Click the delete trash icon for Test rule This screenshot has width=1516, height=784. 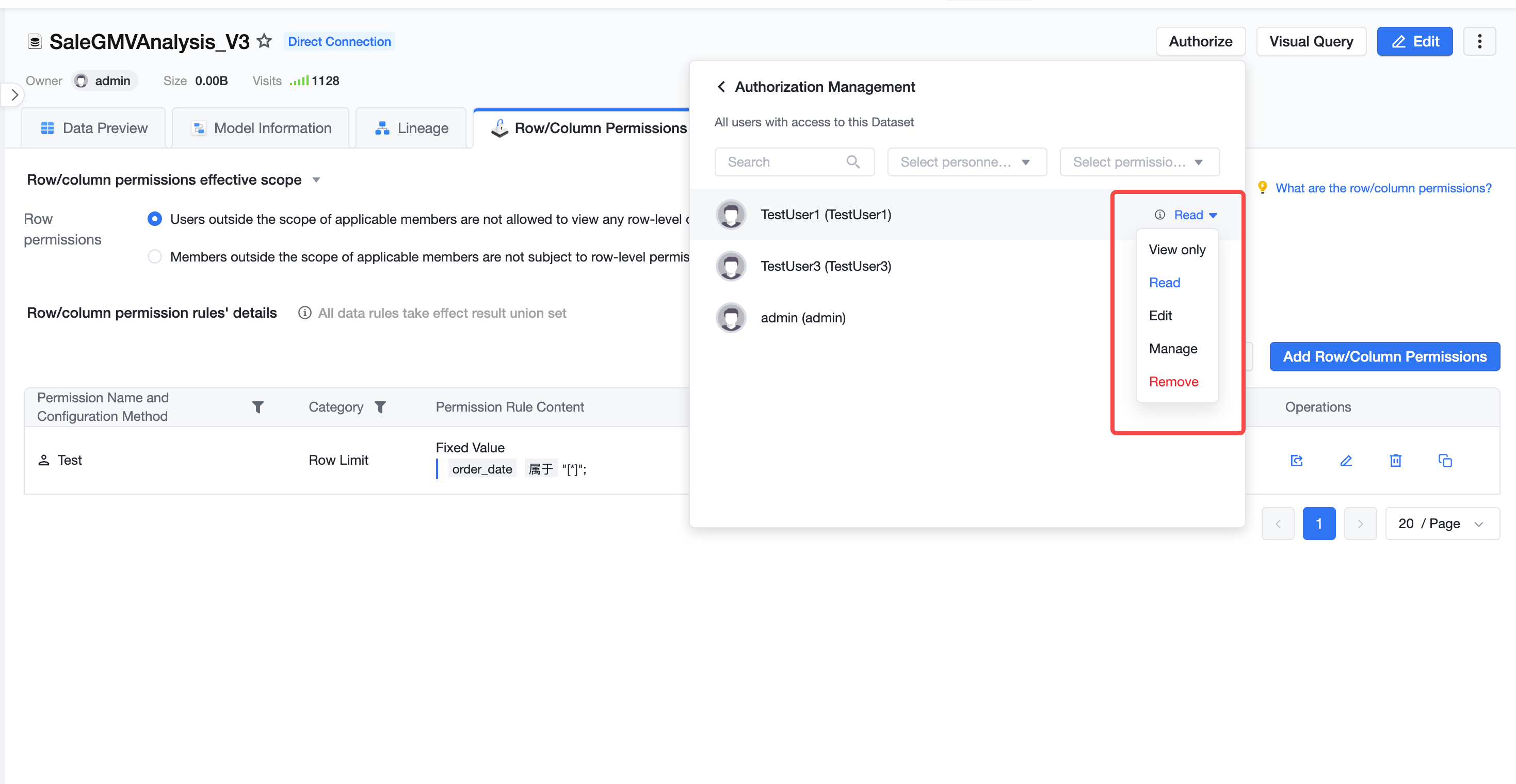tap(1395, 461)
